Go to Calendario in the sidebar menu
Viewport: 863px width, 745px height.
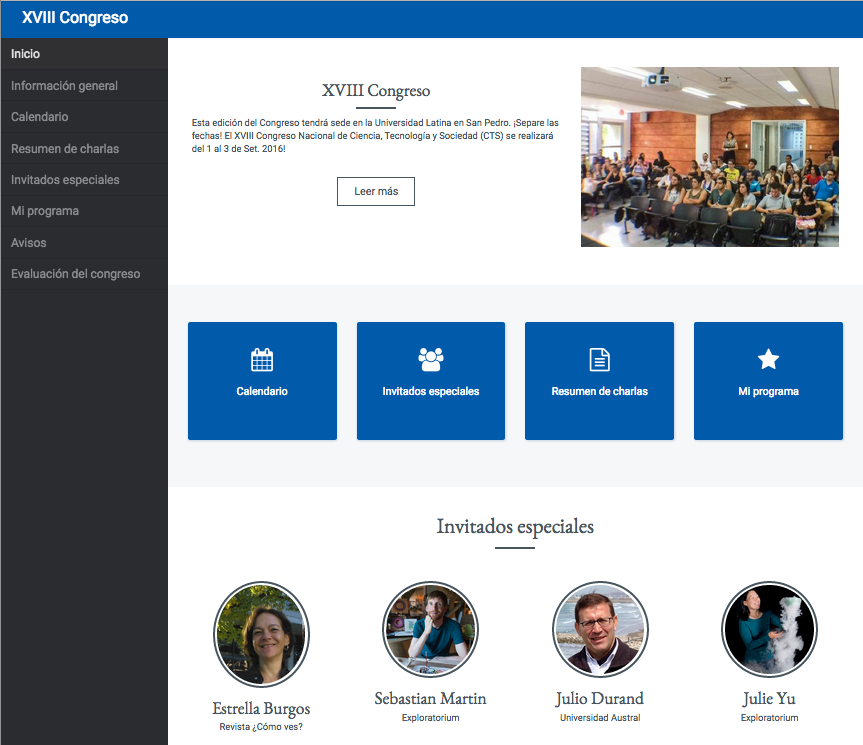40,117
